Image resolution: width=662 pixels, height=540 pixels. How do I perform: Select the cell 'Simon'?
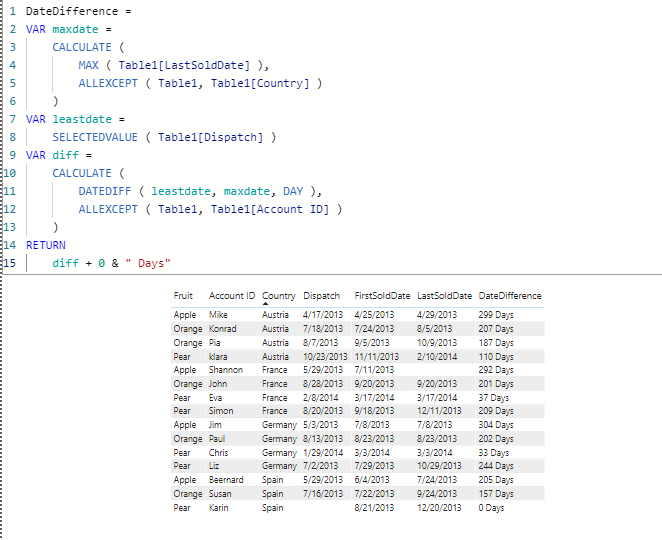pyautogui.click(x=221, y=411)
